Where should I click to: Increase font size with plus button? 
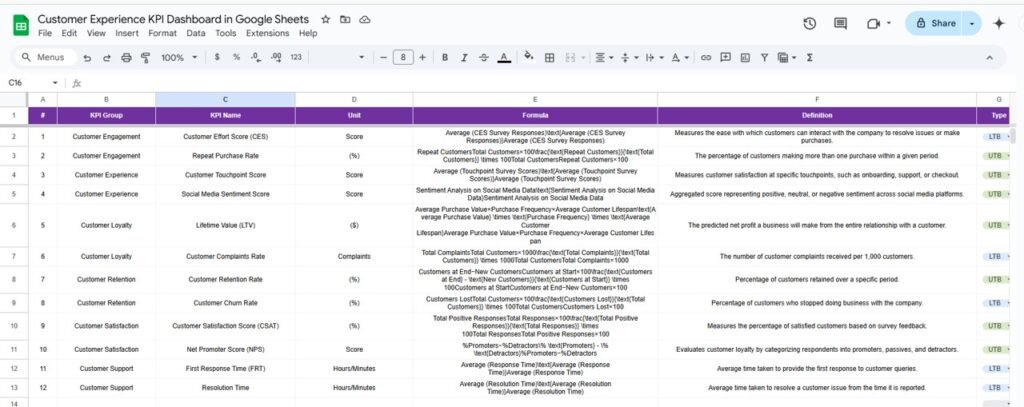pos(423,57)
